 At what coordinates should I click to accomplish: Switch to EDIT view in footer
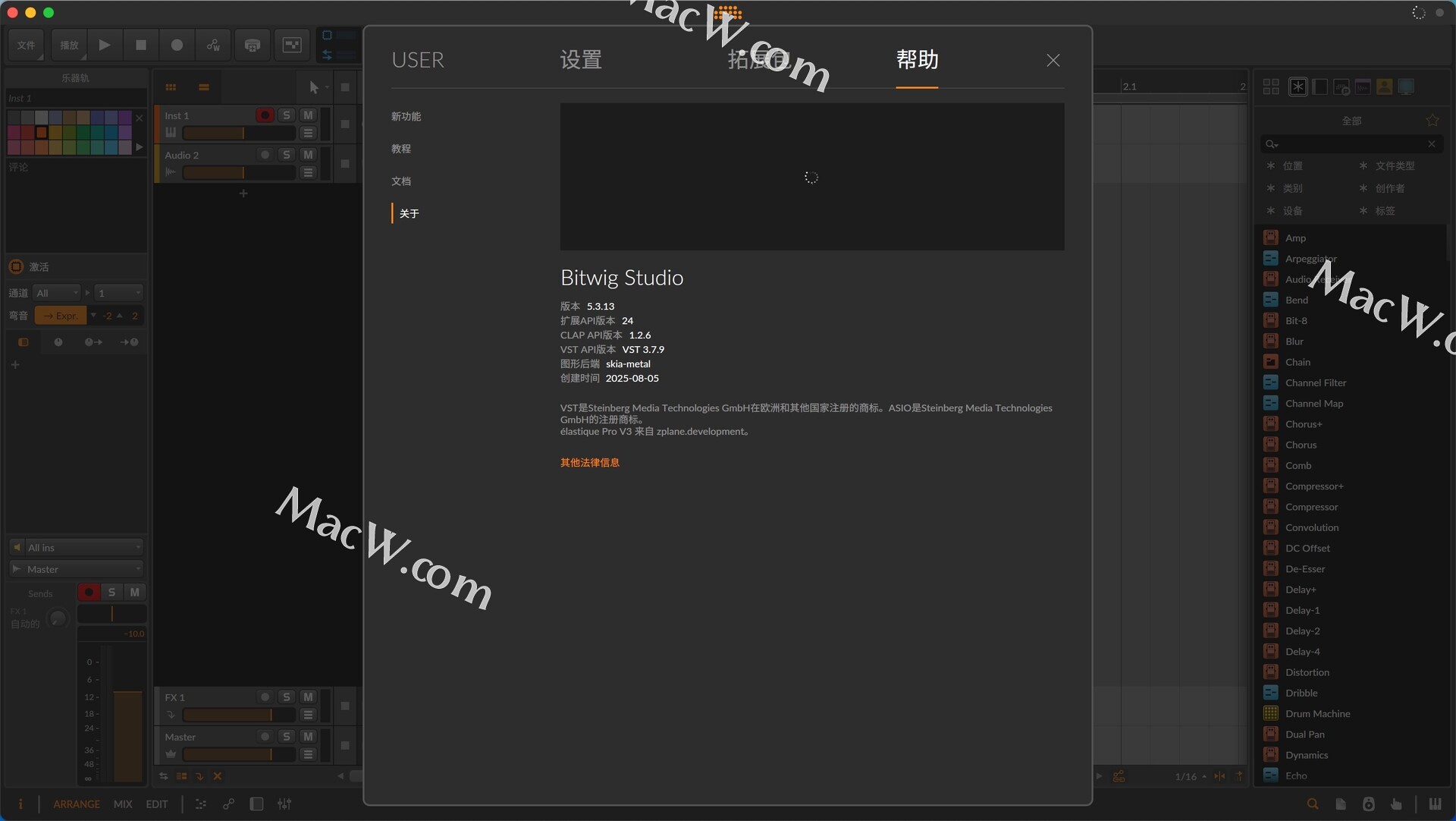pyautogui.click(x=157, y=804)
